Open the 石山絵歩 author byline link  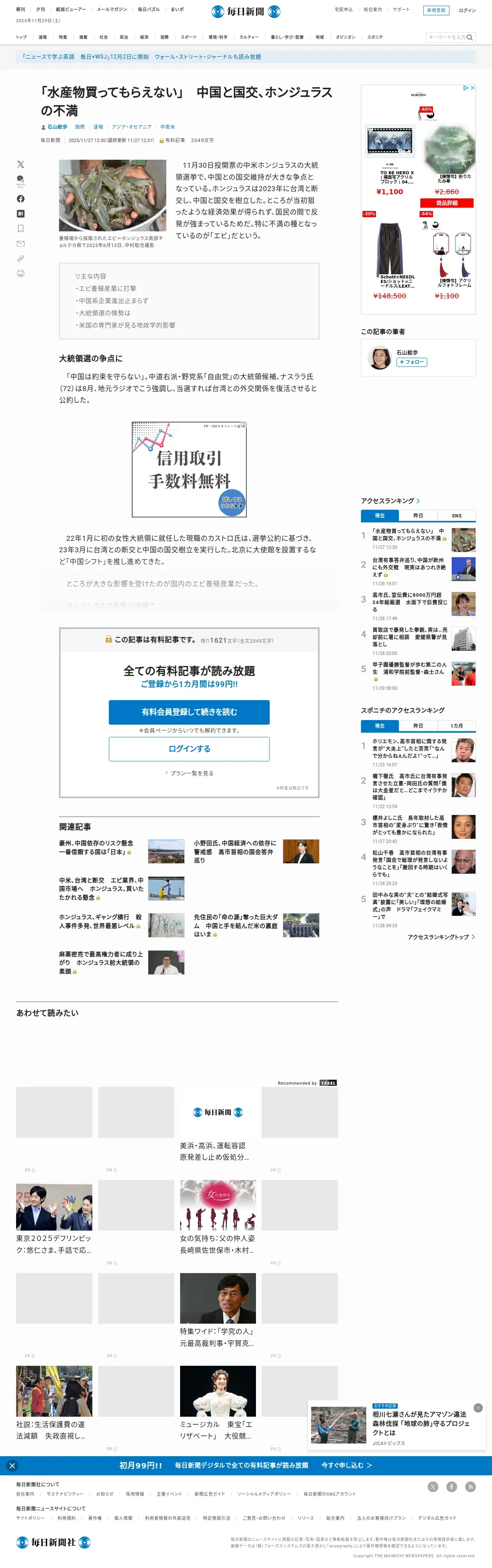57,127
